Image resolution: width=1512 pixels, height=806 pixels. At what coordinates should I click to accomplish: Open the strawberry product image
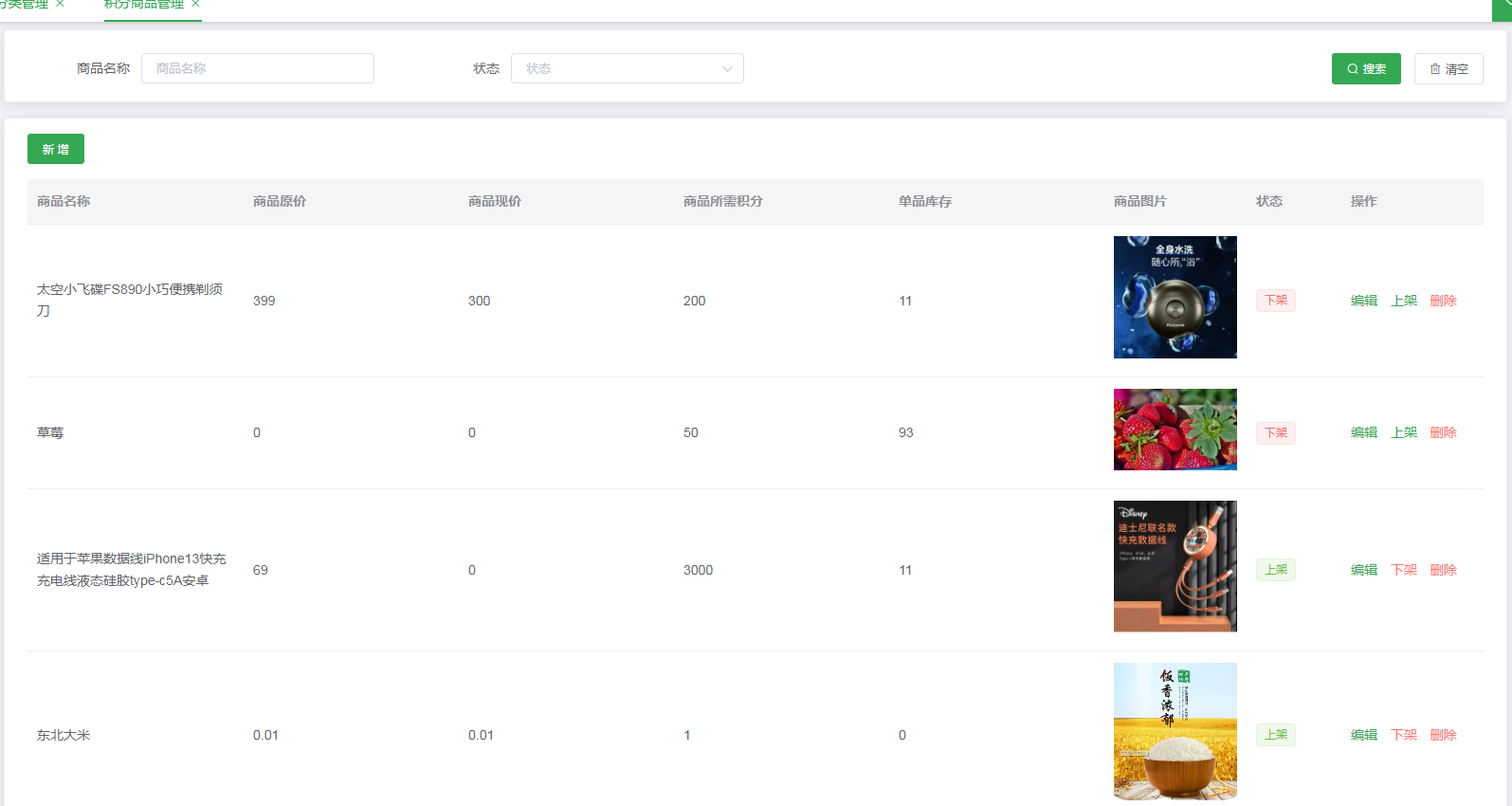1175,430
